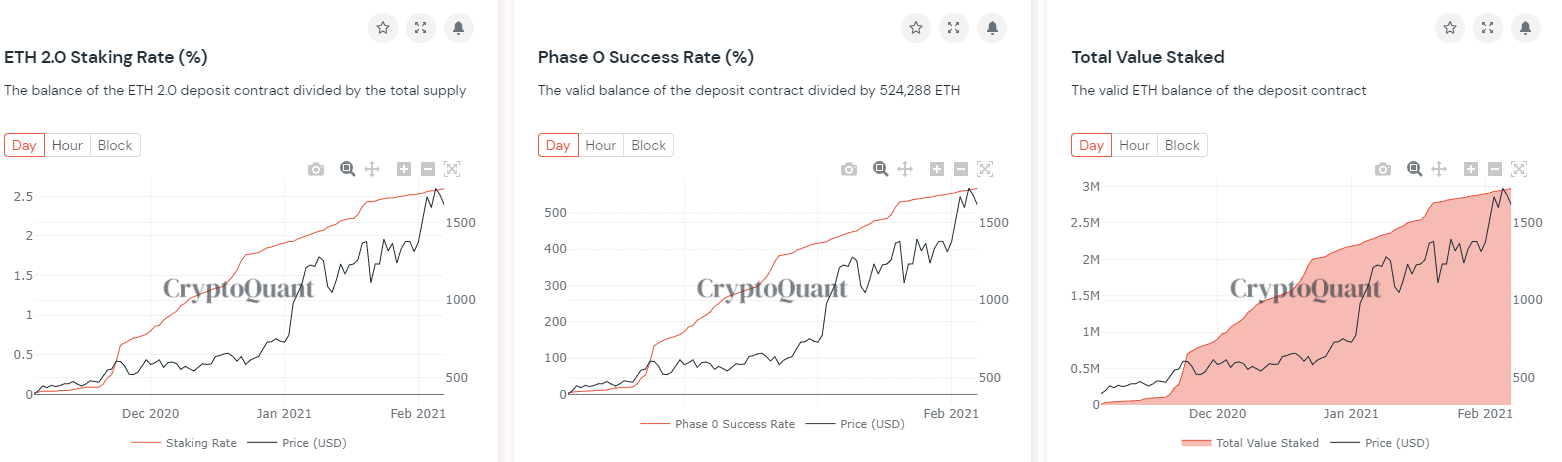Select zoom tool on Phase 0 chart
The width and height of the screenshot is (1562, 462).
pos(881,169)
